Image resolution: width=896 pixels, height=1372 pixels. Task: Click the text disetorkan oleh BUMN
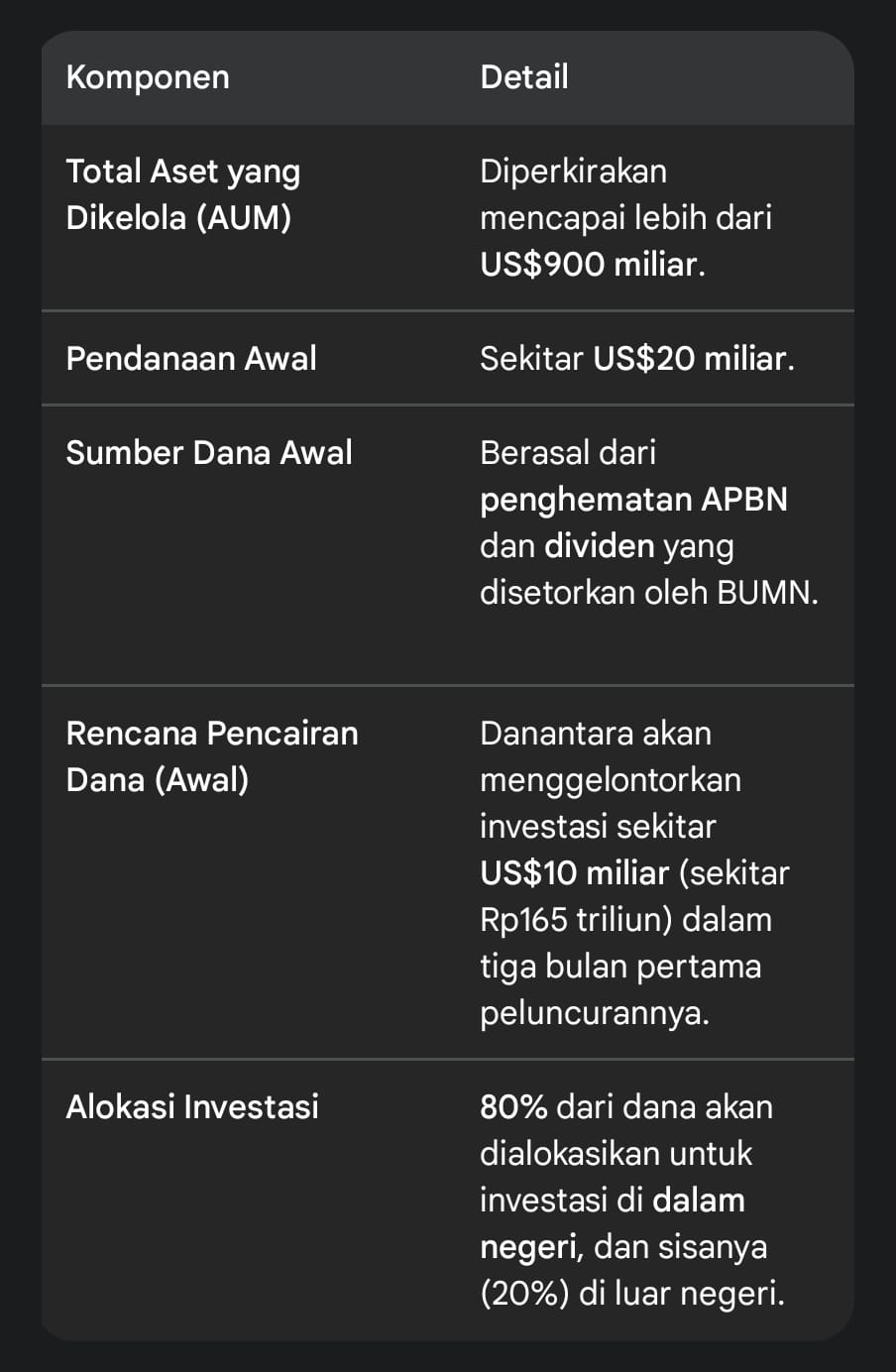point(648,592)
